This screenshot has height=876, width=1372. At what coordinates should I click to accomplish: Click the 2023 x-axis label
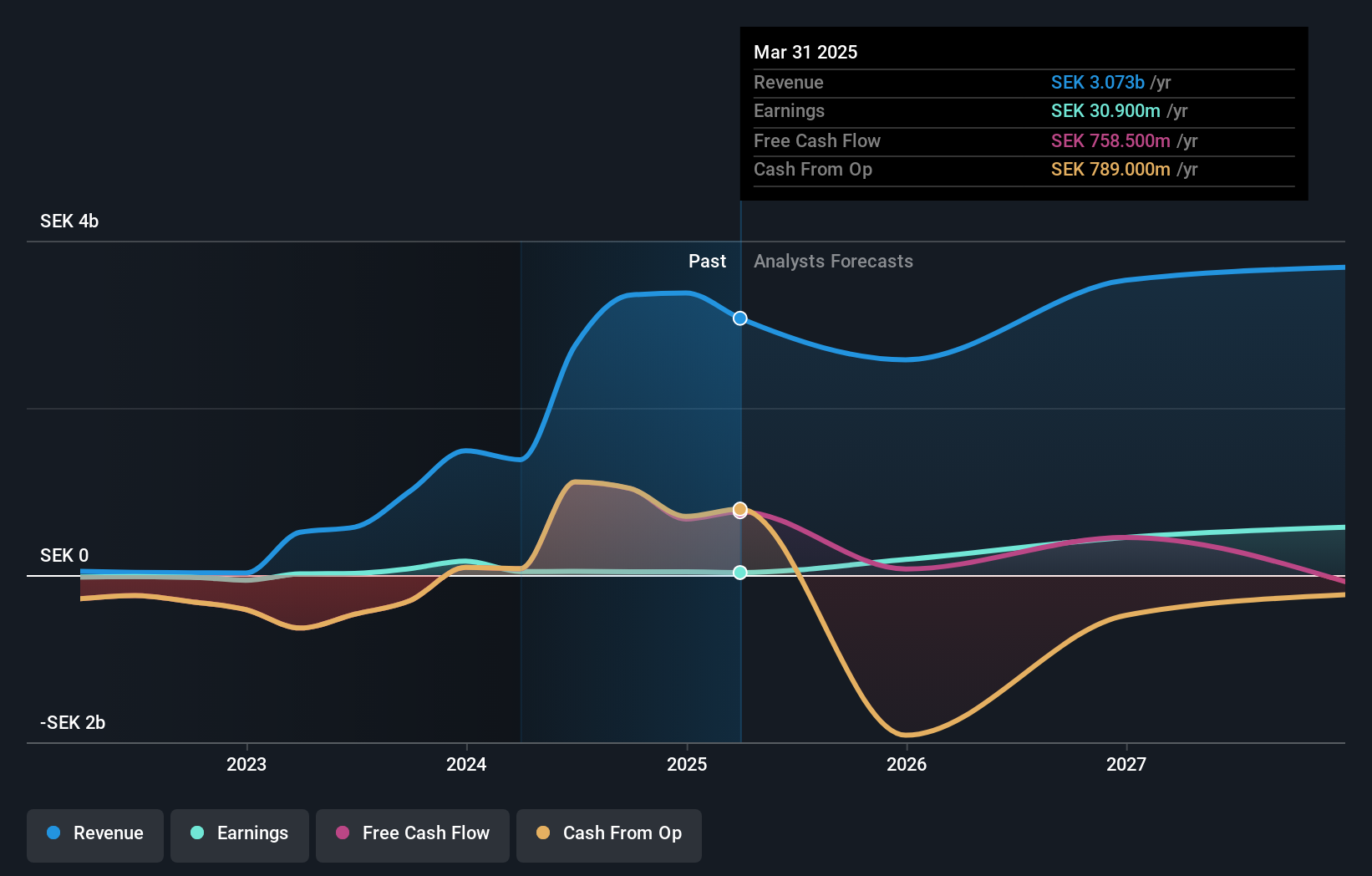[246, 764]
